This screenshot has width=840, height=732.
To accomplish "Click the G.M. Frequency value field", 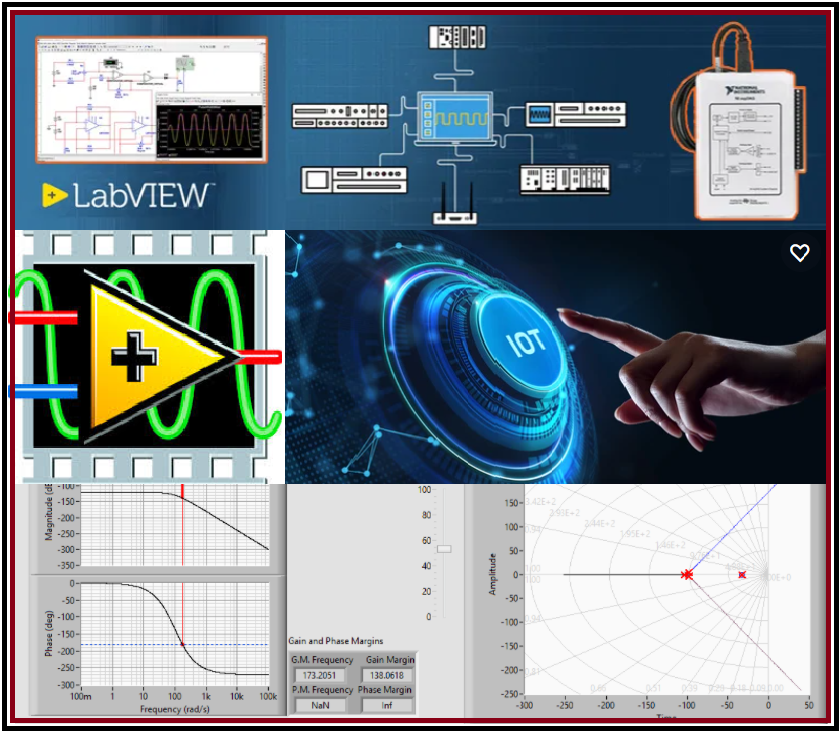I will point(321,676).
